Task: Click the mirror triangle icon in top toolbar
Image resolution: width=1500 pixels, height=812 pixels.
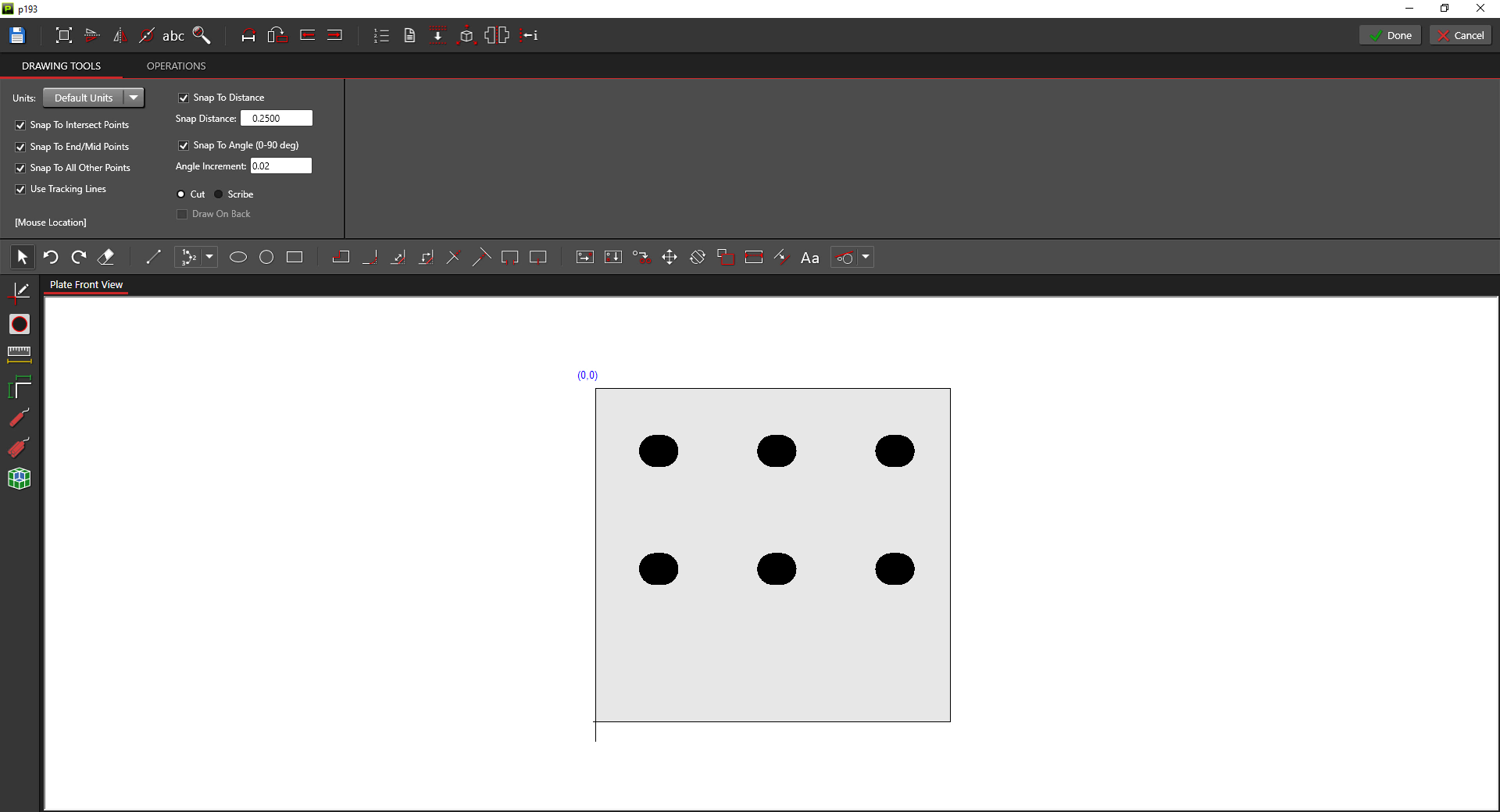Action: (120, 35)
